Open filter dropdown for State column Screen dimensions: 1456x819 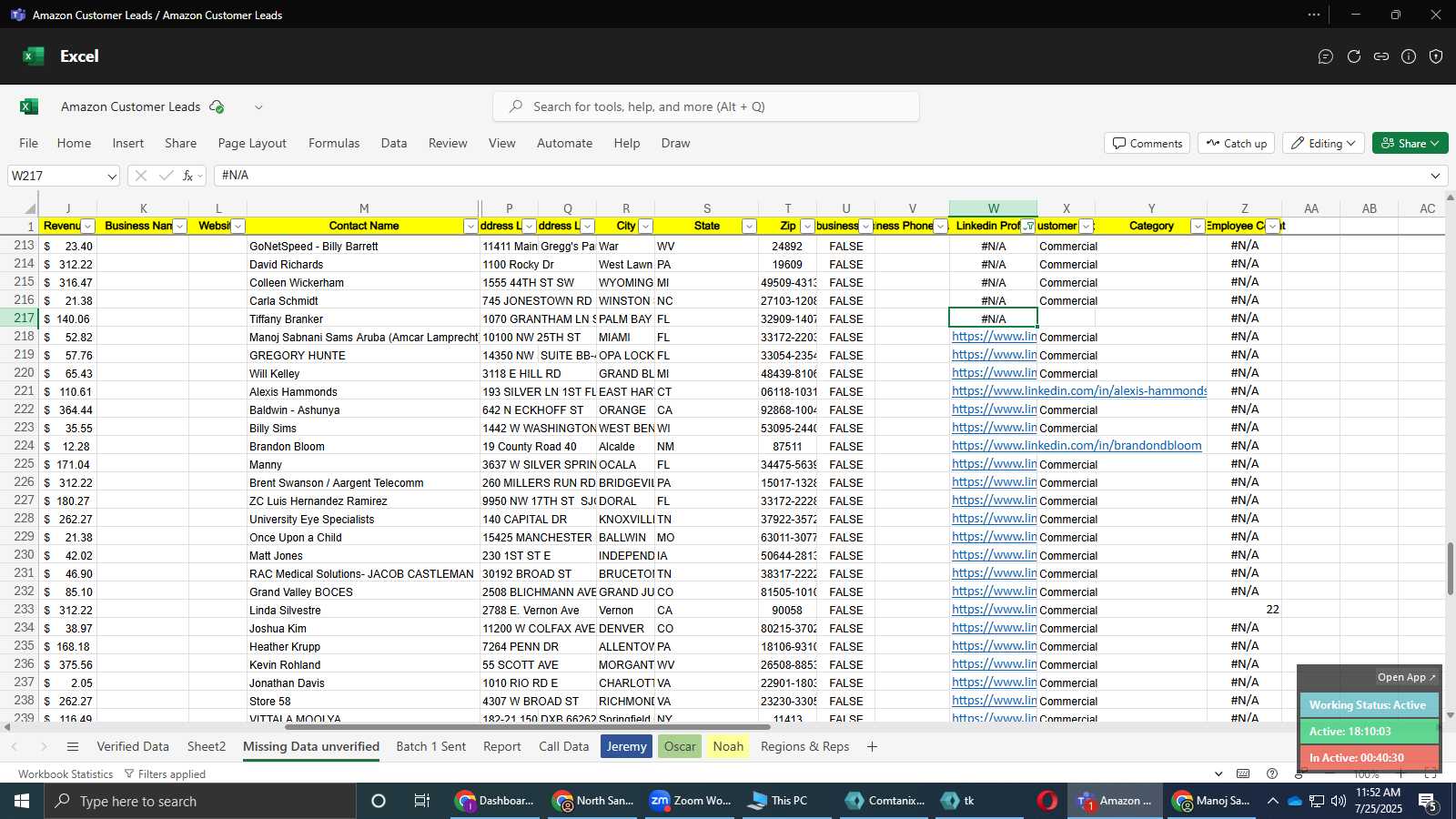click(749, 227)
